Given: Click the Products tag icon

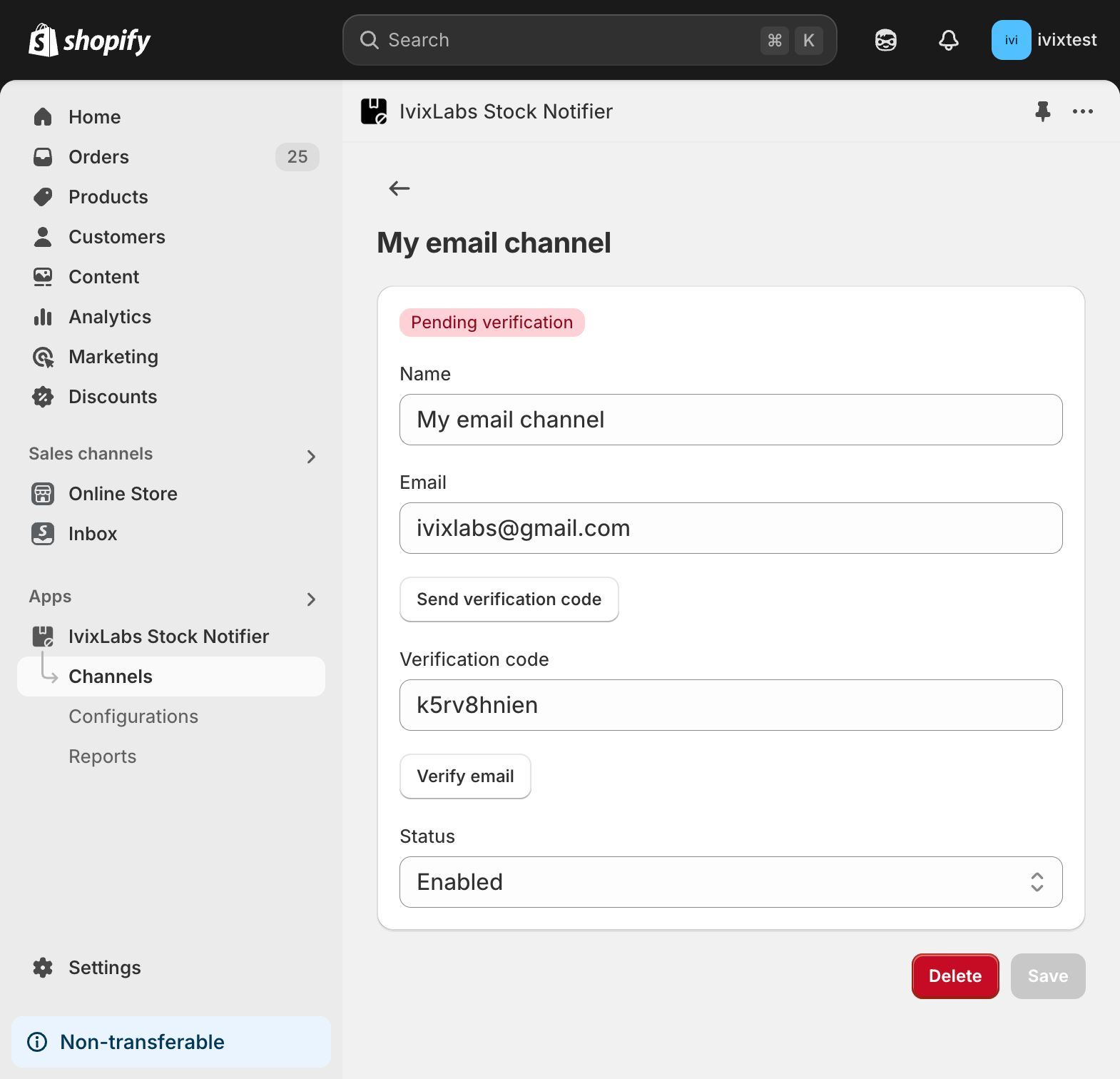Looking at the screenshot, I should click(x=43, y=197).
